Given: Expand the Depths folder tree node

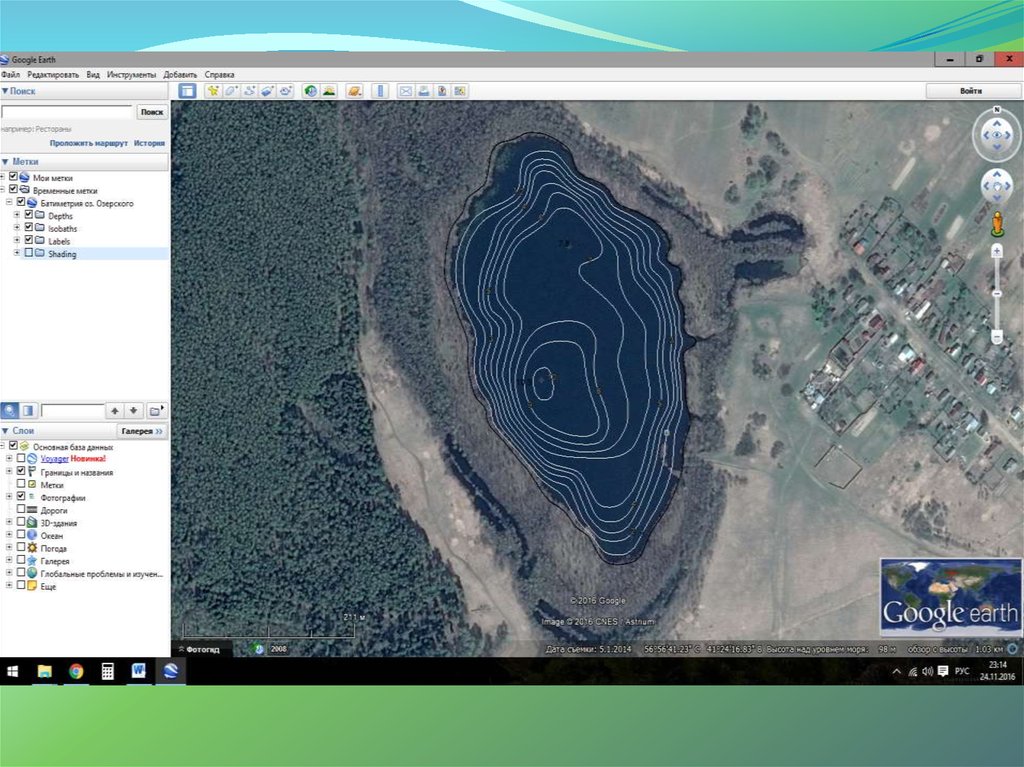Looking at the screenshot, I should click(17, 216).
